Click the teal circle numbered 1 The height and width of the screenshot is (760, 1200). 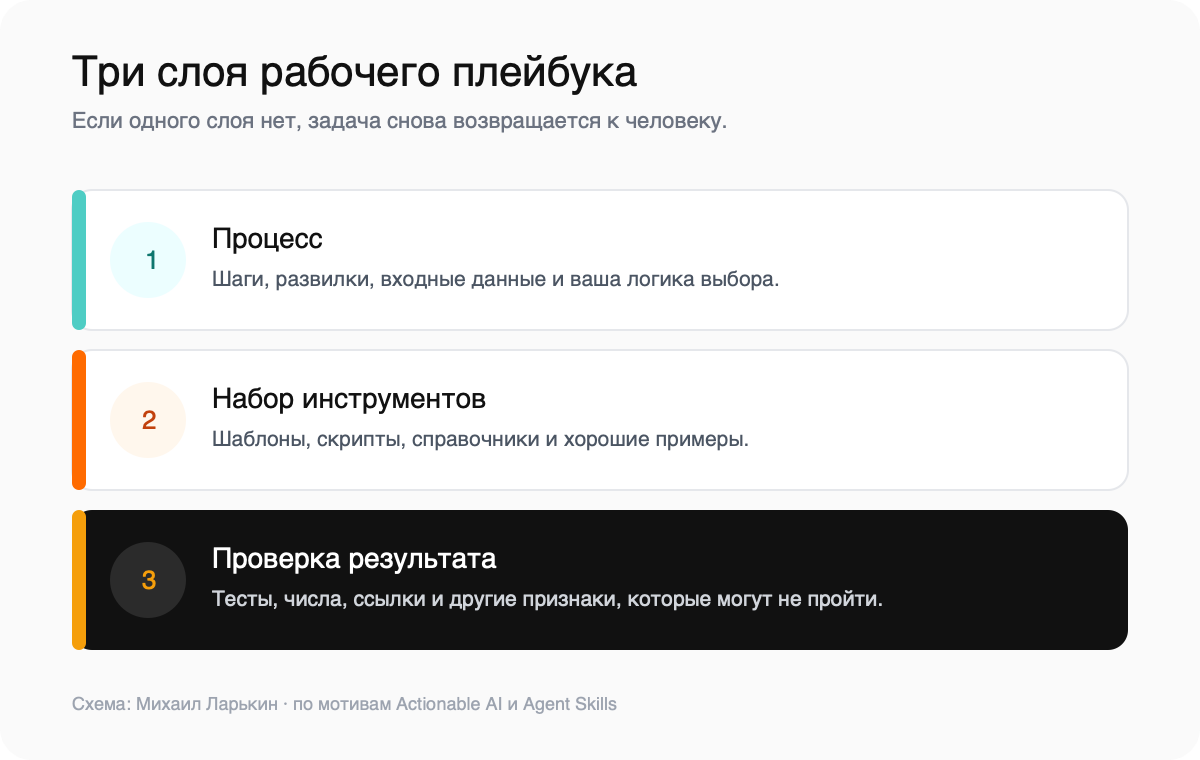[x=148, y=260]
